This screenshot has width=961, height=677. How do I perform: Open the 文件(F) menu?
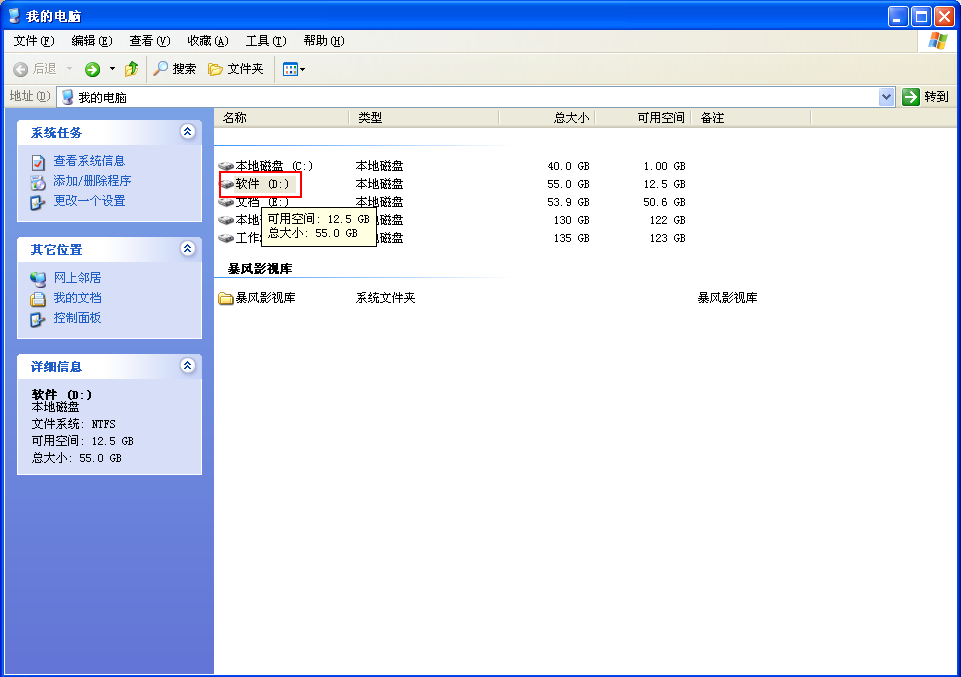(34, 40)
